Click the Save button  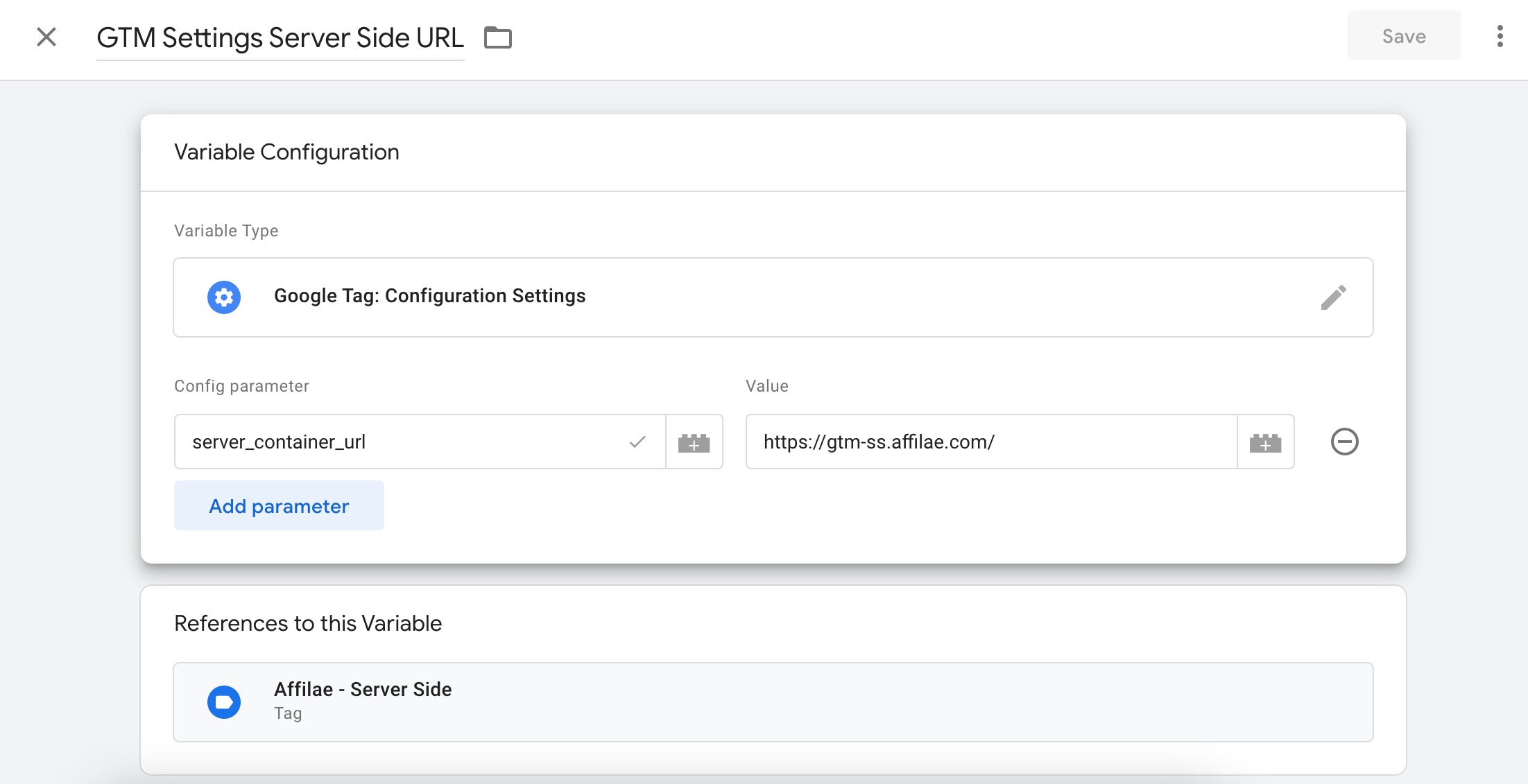pos(1403,36)
